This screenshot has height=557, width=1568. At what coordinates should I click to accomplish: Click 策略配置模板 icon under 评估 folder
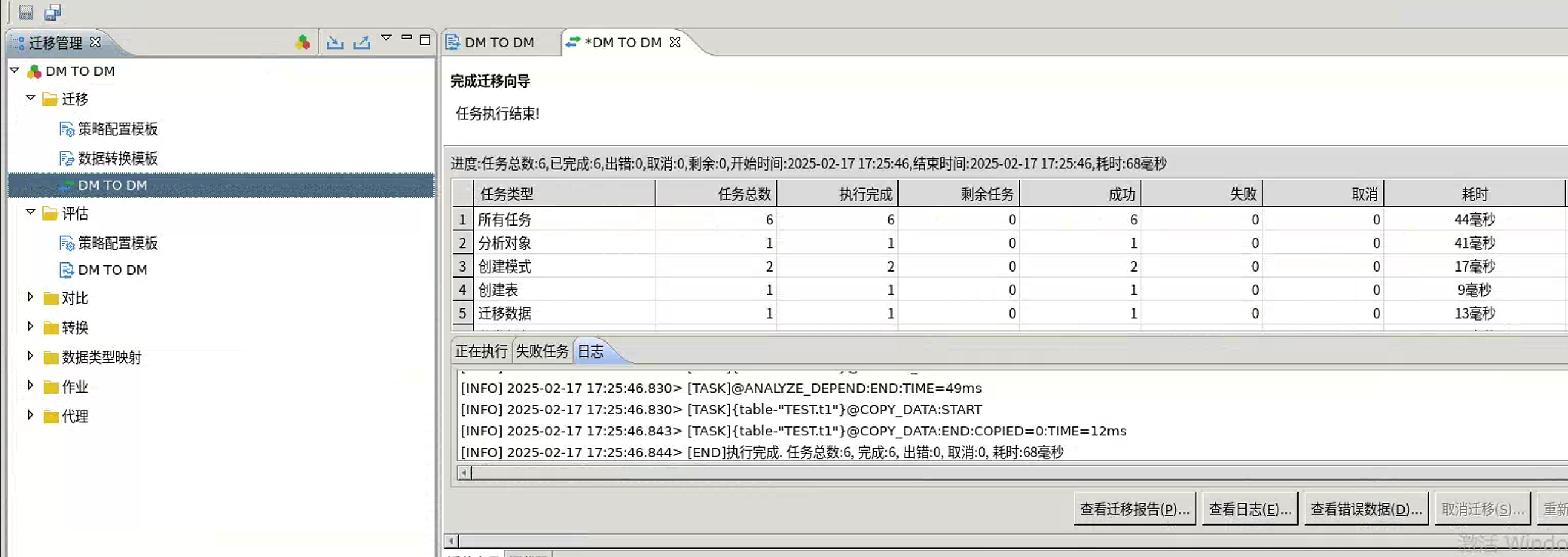point(67,243)
